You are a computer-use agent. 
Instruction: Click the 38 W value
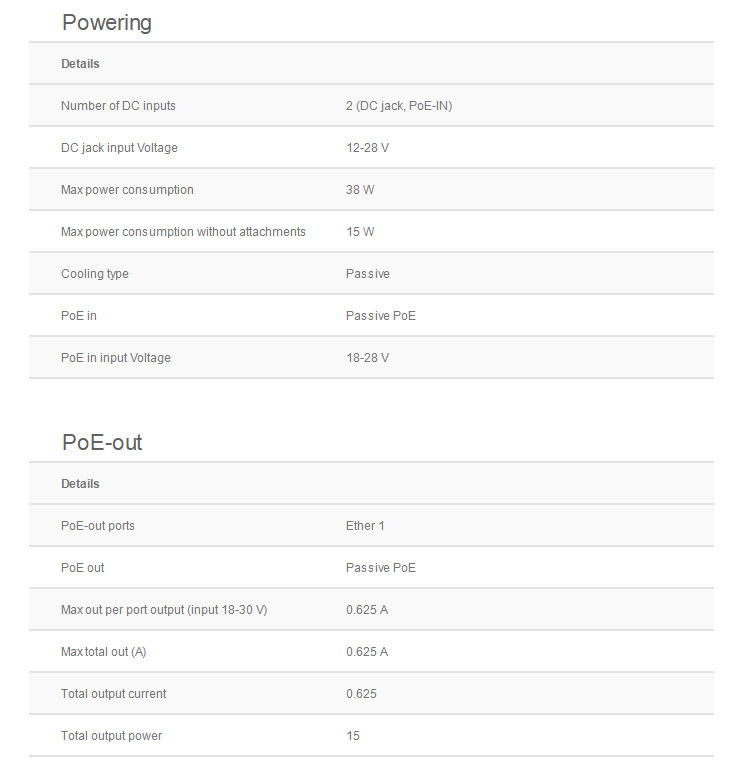pos(360,190)
